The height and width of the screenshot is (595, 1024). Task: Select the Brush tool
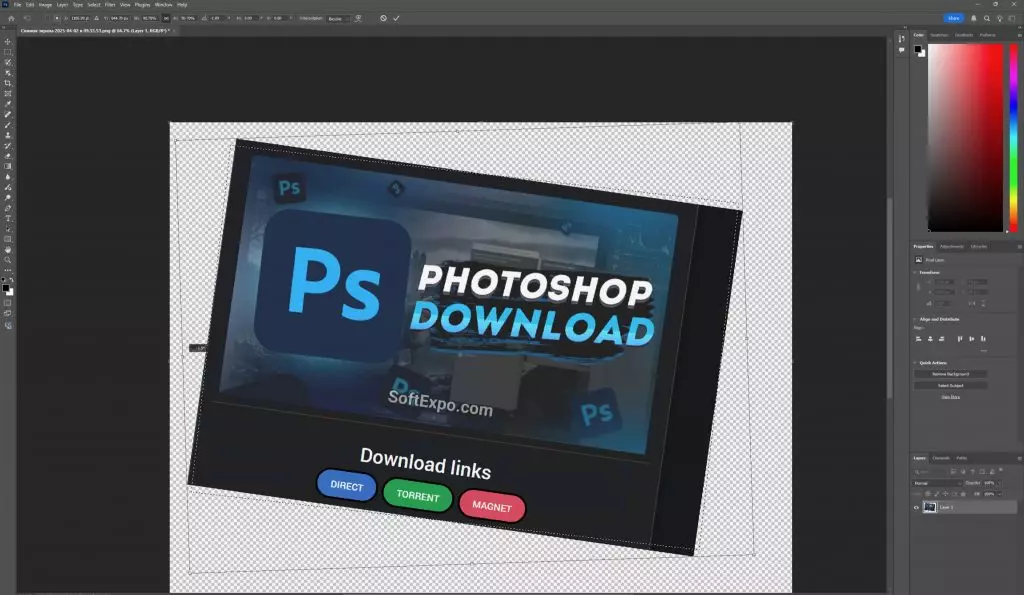pos(8,125)
